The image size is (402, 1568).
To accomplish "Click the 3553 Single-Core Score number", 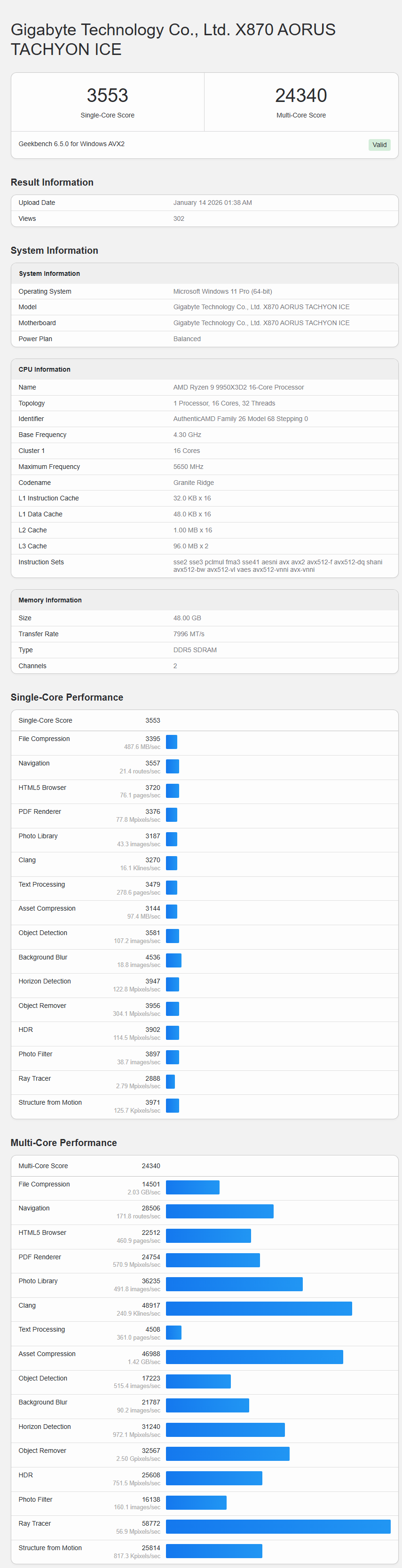I will [x=107, y=95].
